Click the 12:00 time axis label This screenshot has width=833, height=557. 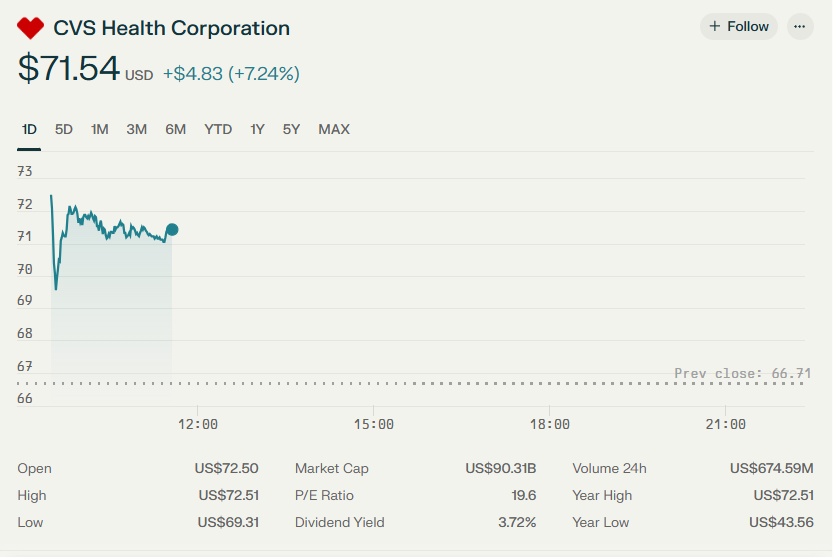coord(198,424)
